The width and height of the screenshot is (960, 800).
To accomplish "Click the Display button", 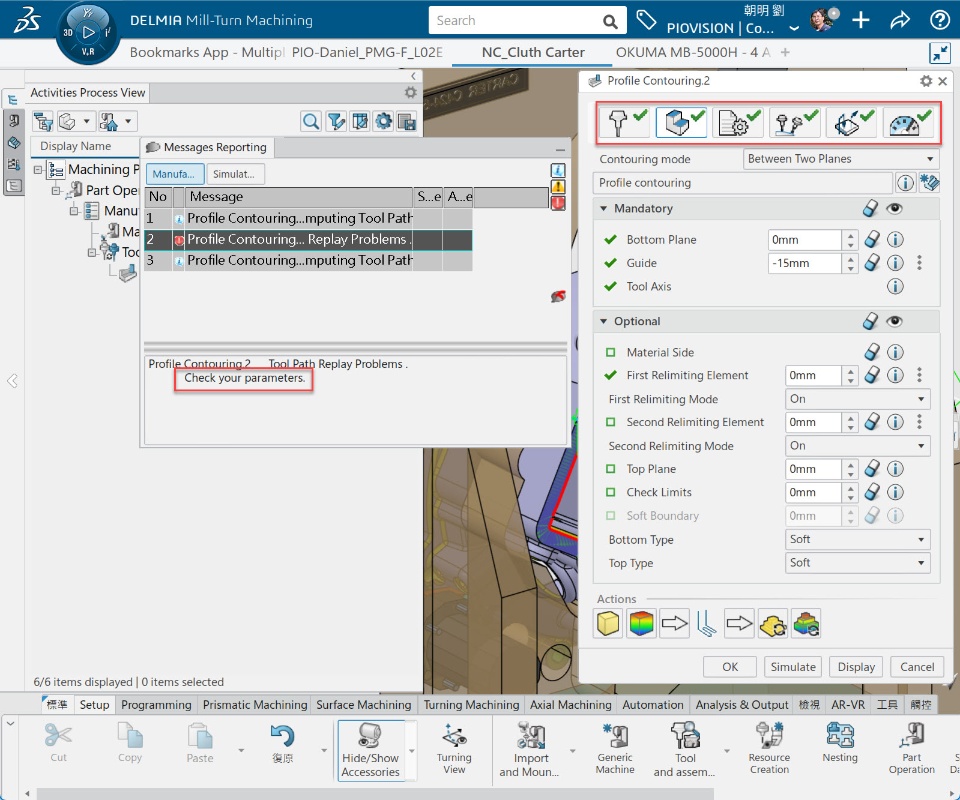I will coord(856,667).
